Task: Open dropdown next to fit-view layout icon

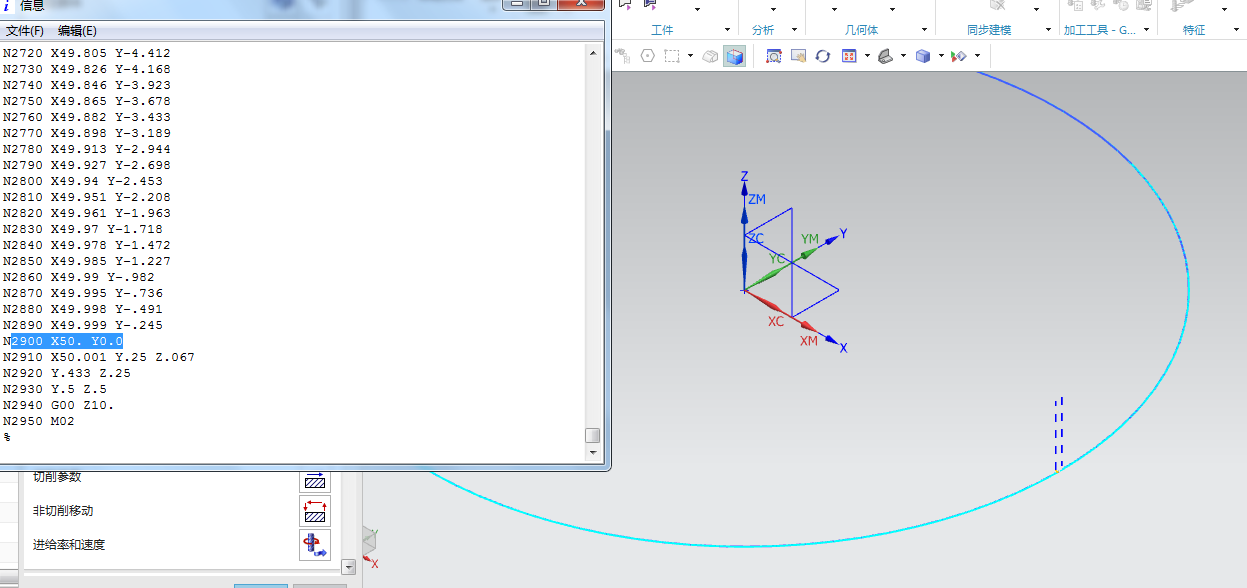Action: click(x=867, y=56)
